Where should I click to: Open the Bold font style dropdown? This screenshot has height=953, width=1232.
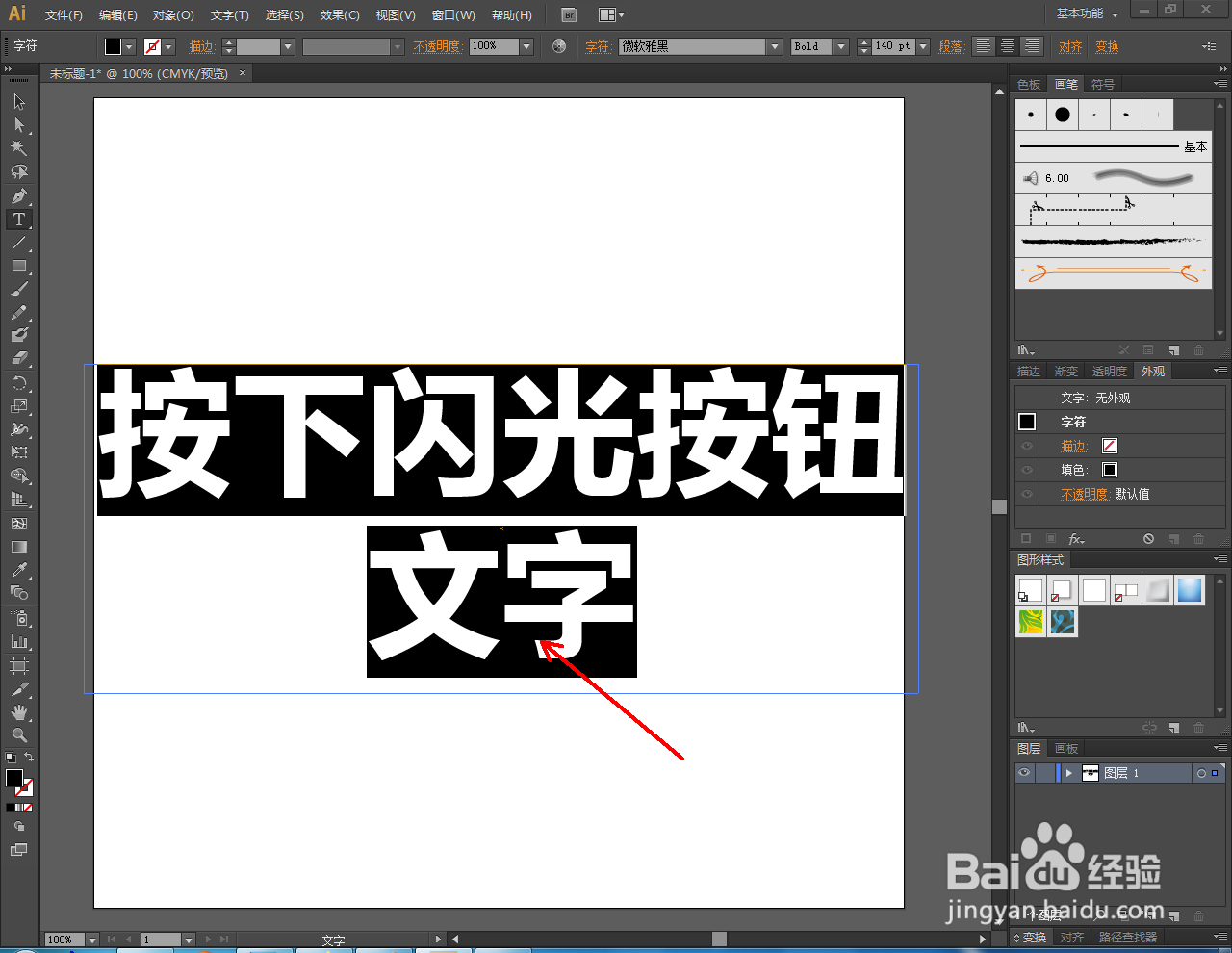839,45
